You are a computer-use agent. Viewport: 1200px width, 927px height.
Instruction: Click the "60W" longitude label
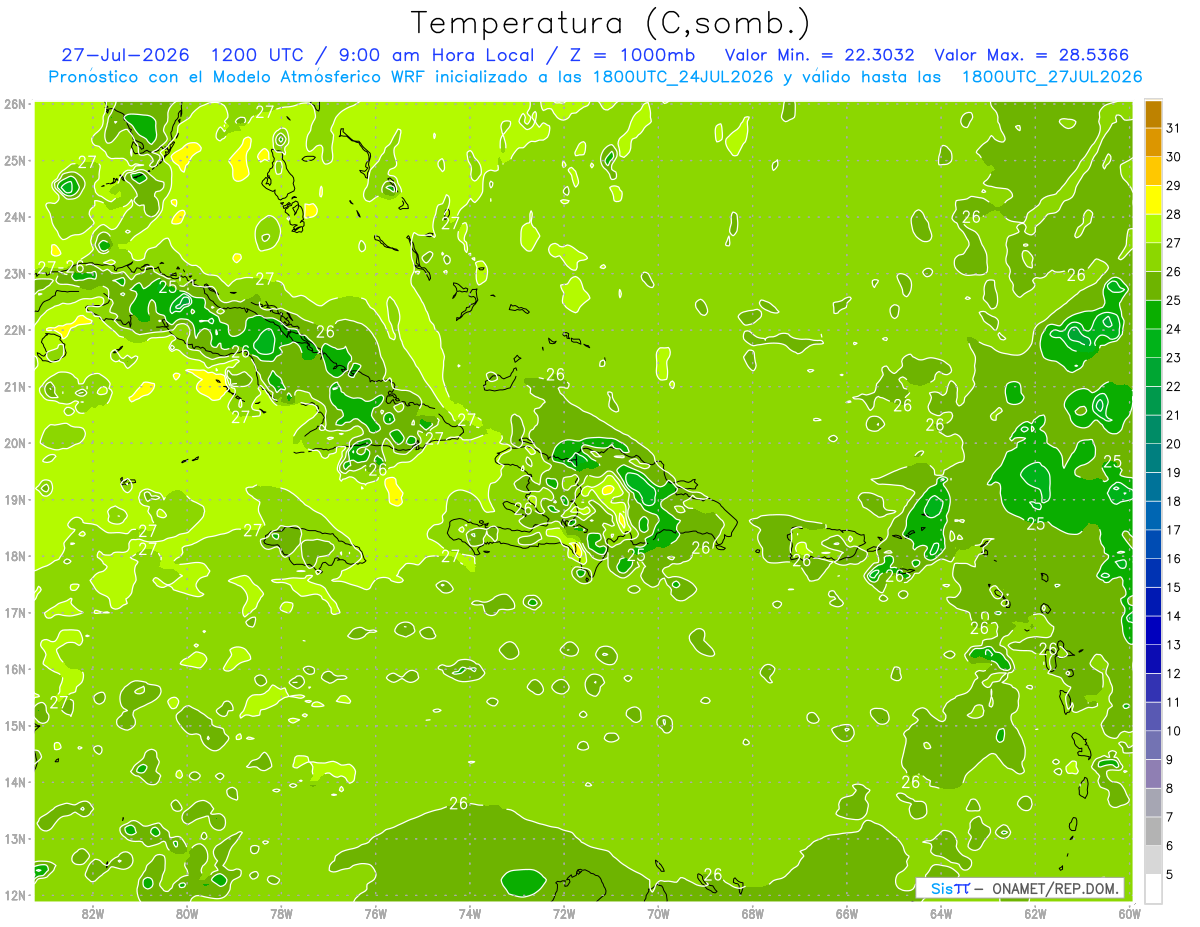tap(1128, 913)
